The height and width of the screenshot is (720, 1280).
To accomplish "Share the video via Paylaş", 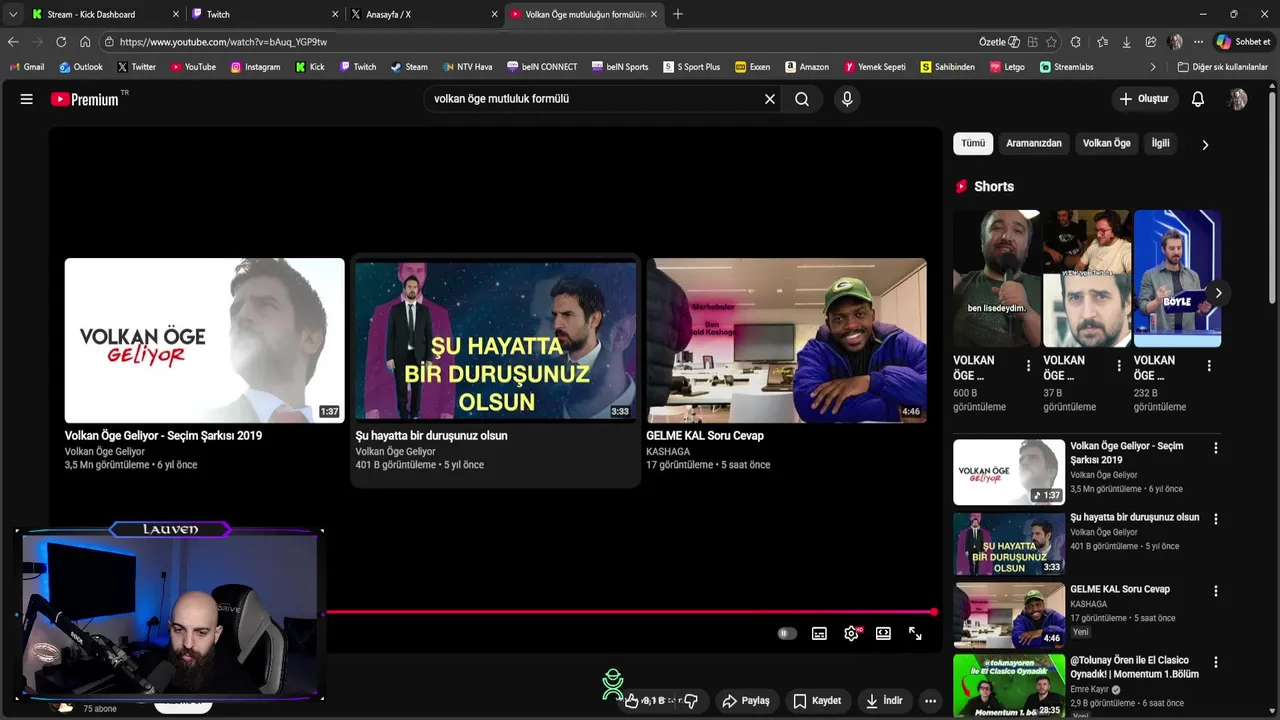I will coord(746,701).
